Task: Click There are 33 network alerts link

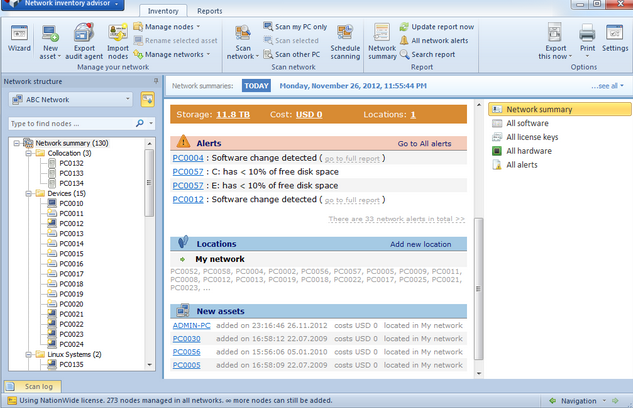Action: pos(396,219)
